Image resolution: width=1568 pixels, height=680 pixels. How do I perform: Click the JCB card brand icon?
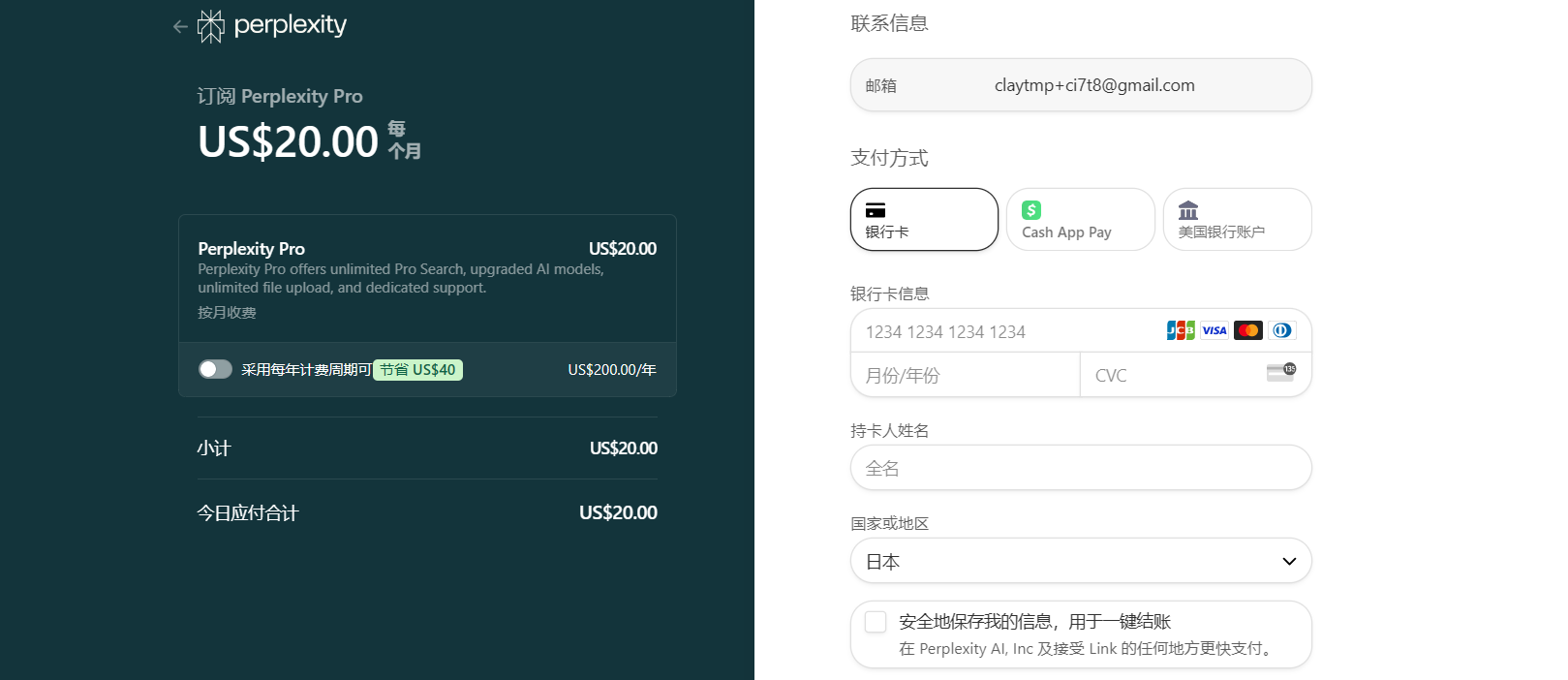point(1181,330)
